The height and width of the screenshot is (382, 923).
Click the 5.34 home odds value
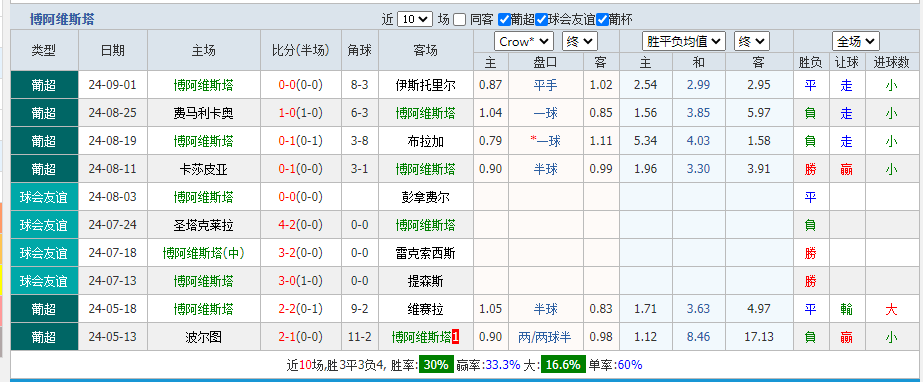coord(646,141)
